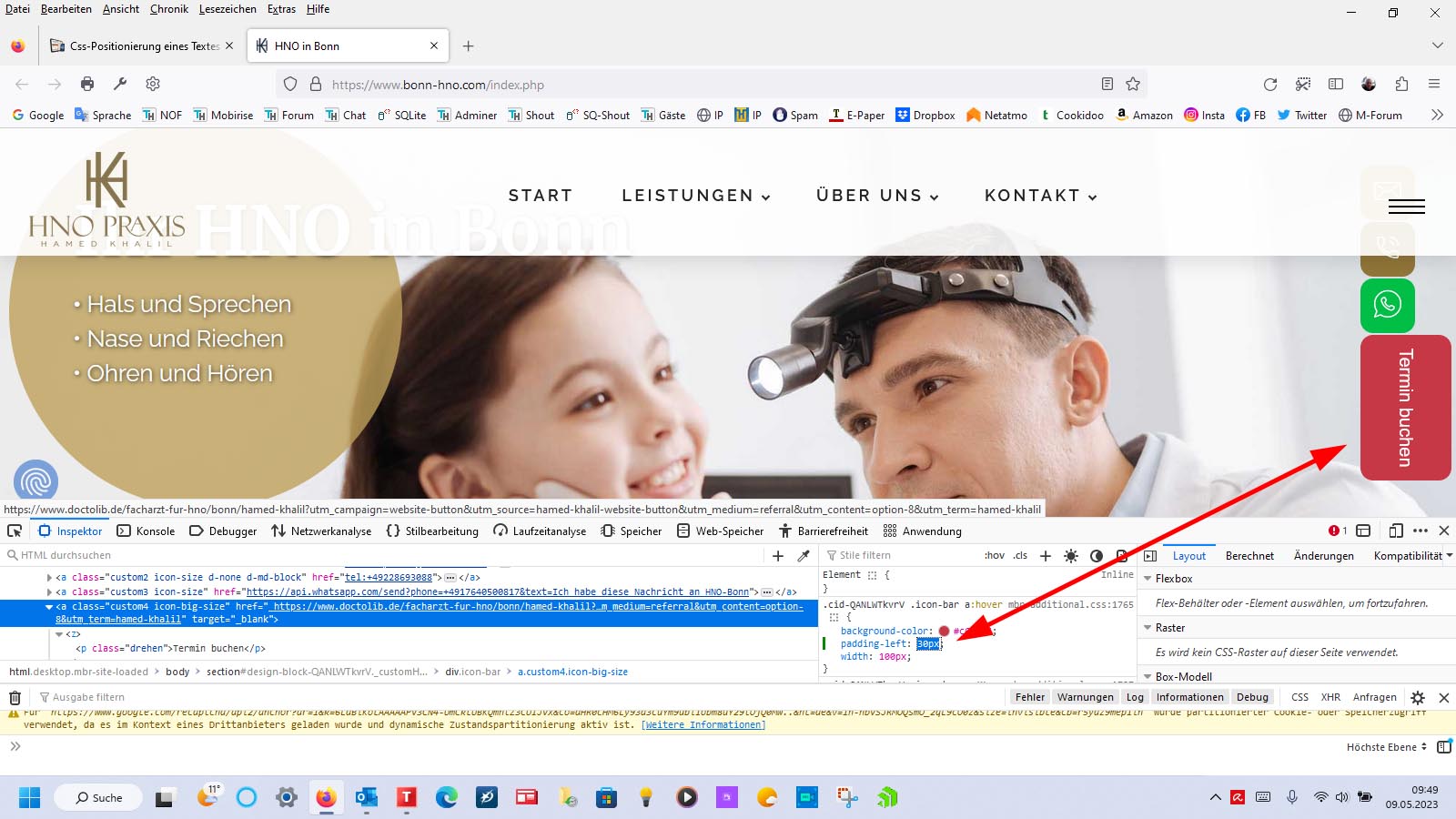Click the background-color red swatch
This screenshot has height=819, width=1456.
point(944,631)
